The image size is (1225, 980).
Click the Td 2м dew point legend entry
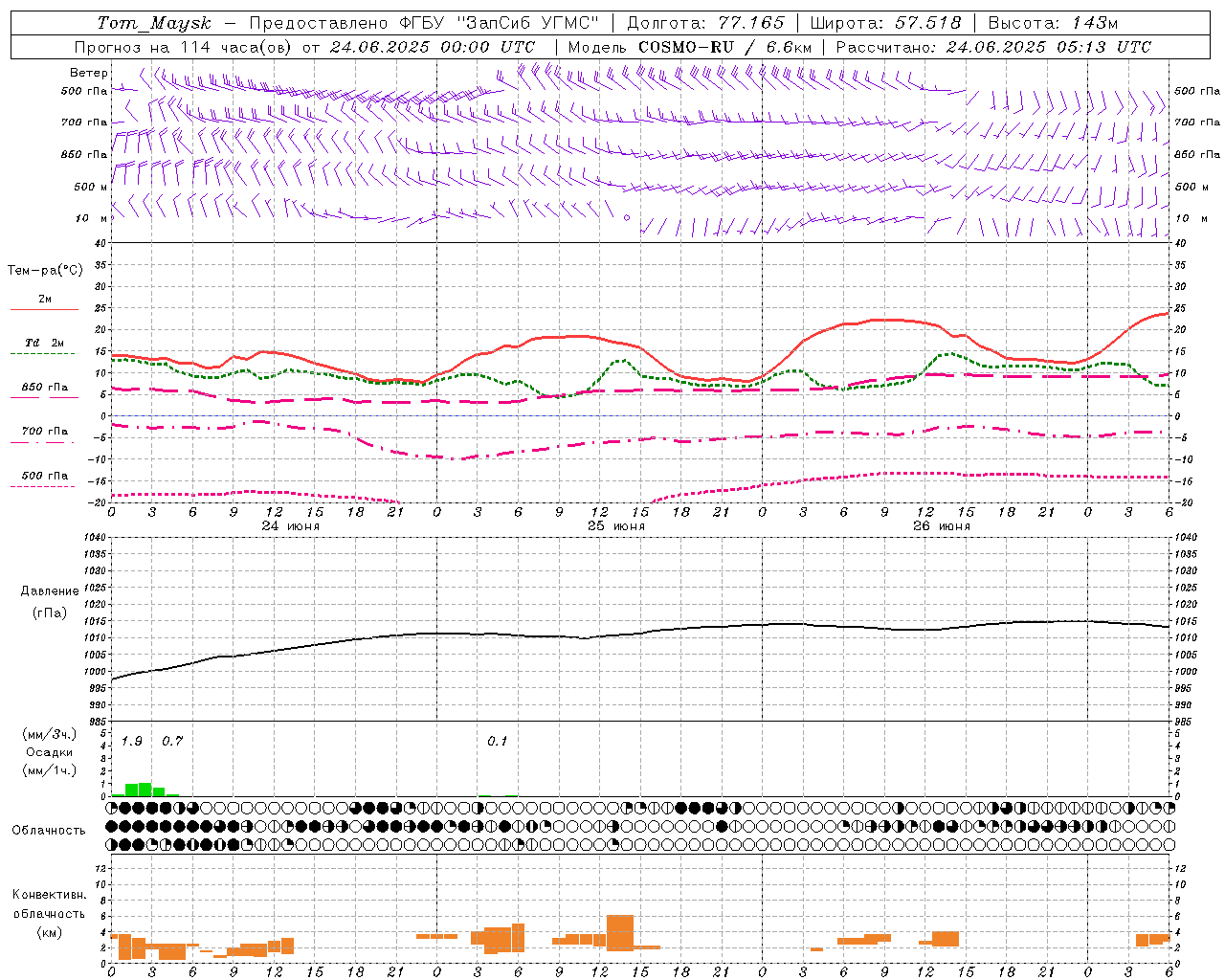coord(44,343)
